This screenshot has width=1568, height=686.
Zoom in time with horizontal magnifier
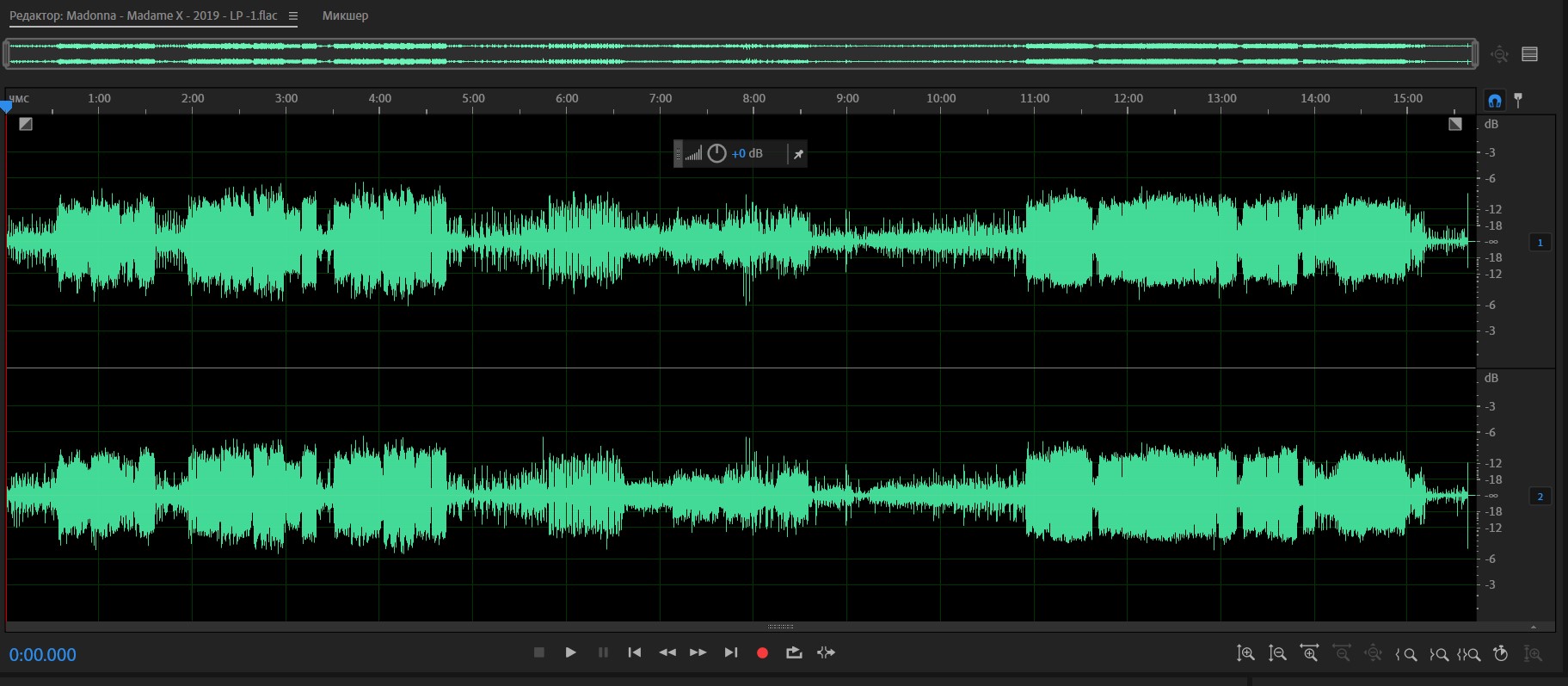(1309, 653)
